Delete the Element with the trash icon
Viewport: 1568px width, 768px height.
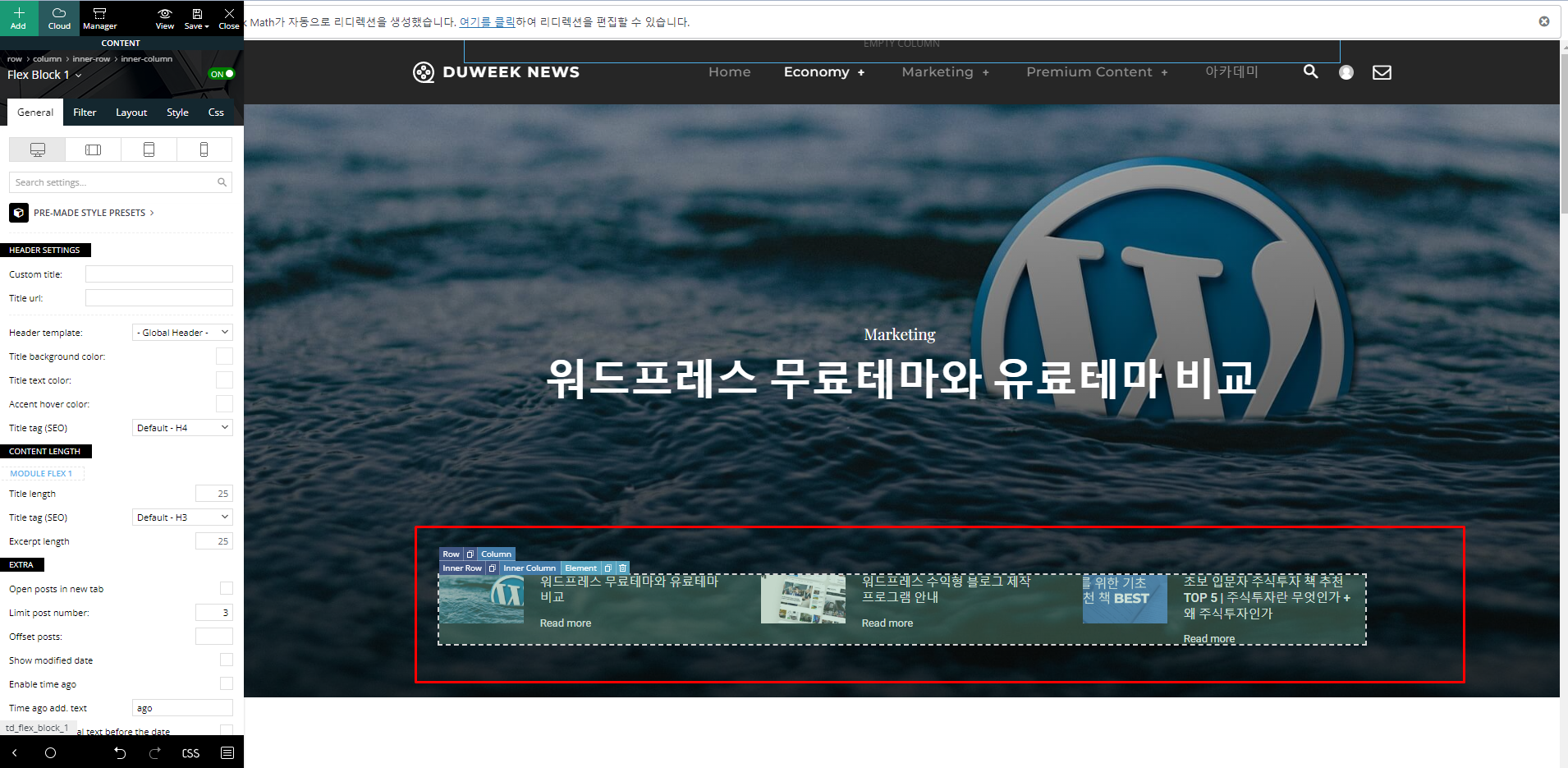[x=622, y=568]
